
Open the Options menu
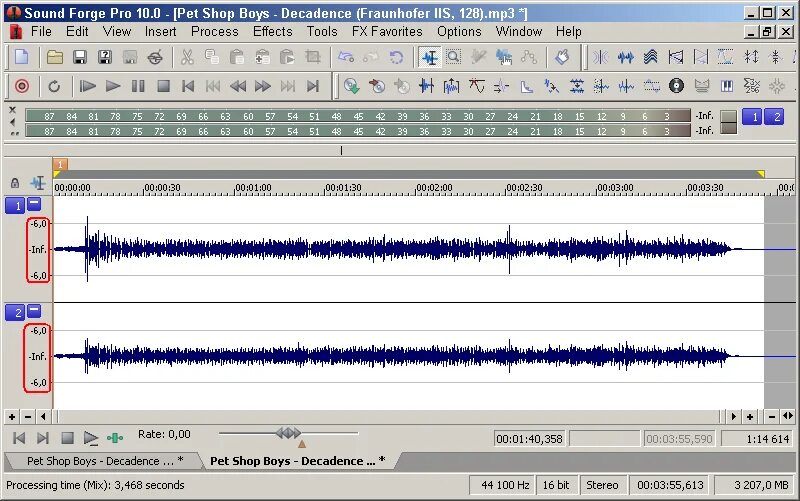pyautogui.click(x=459, y=32)
